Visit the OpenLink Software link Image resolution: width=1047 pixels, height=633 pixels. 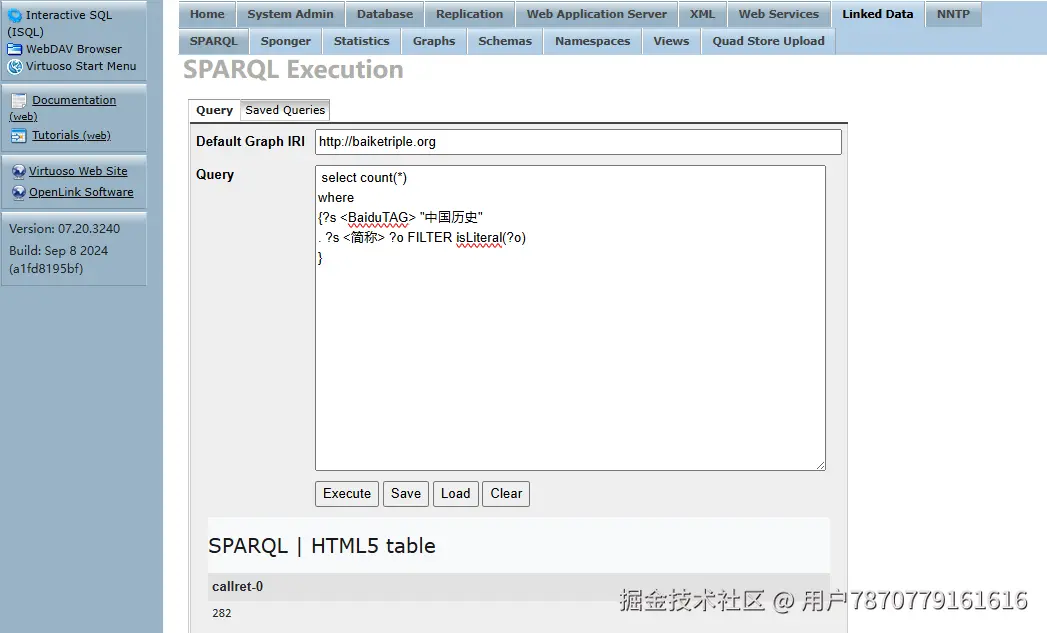coord(81,192)
